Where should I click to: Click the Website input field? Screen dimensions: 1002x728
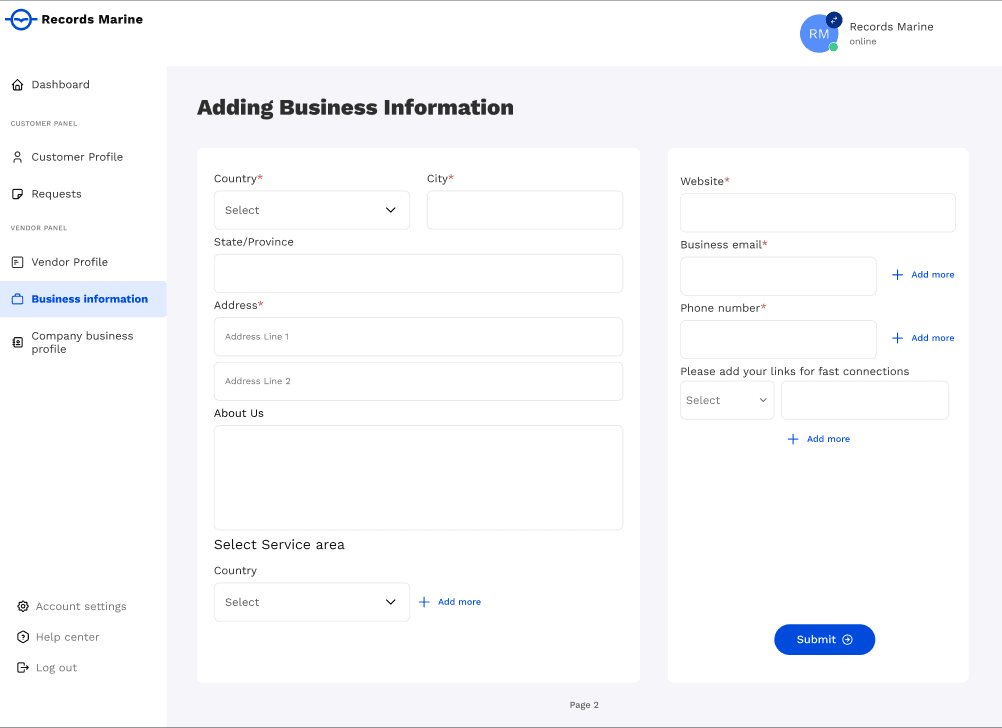point(817,213)
